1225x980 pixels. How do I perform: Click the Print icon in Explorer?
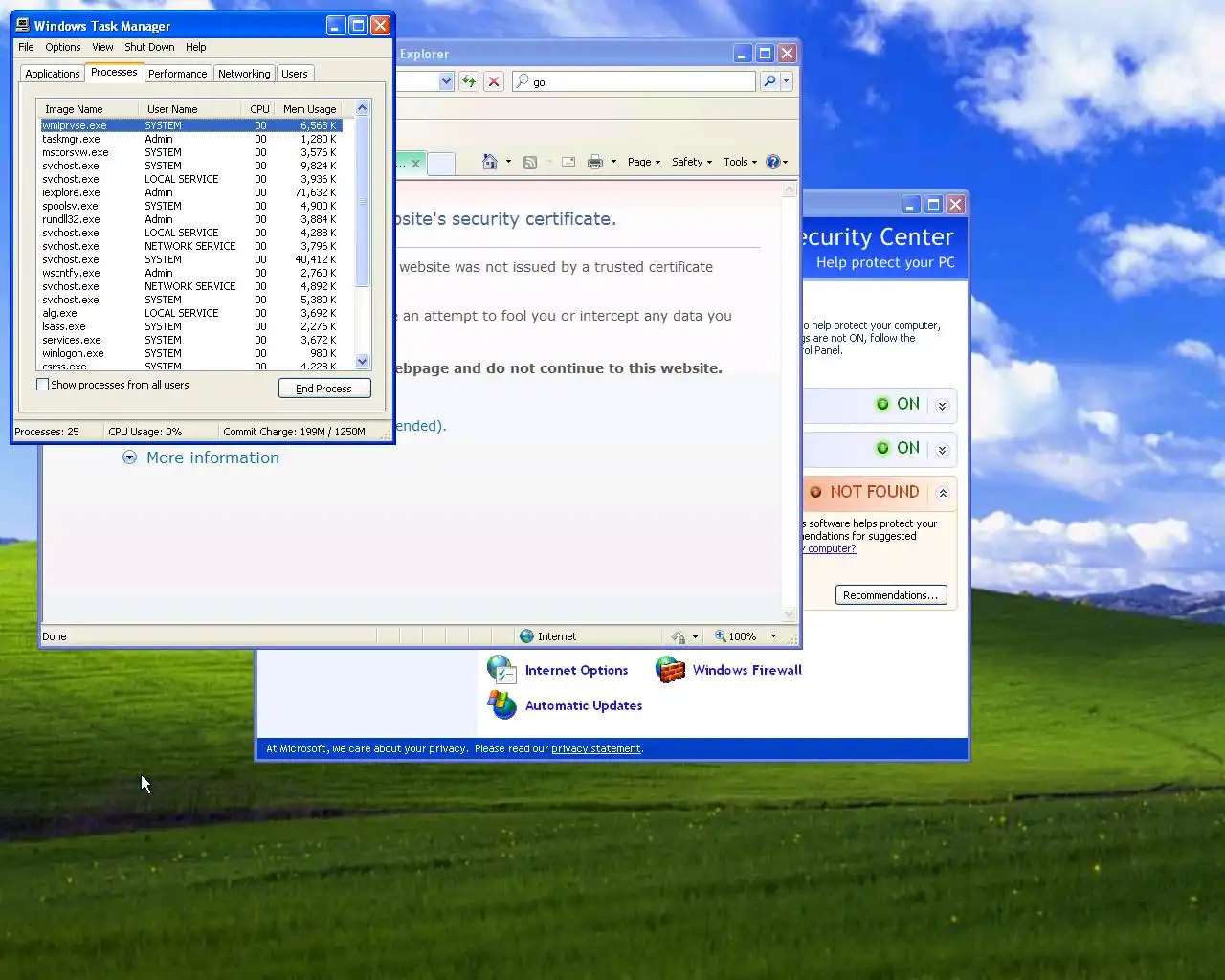(x=595, y=162)
